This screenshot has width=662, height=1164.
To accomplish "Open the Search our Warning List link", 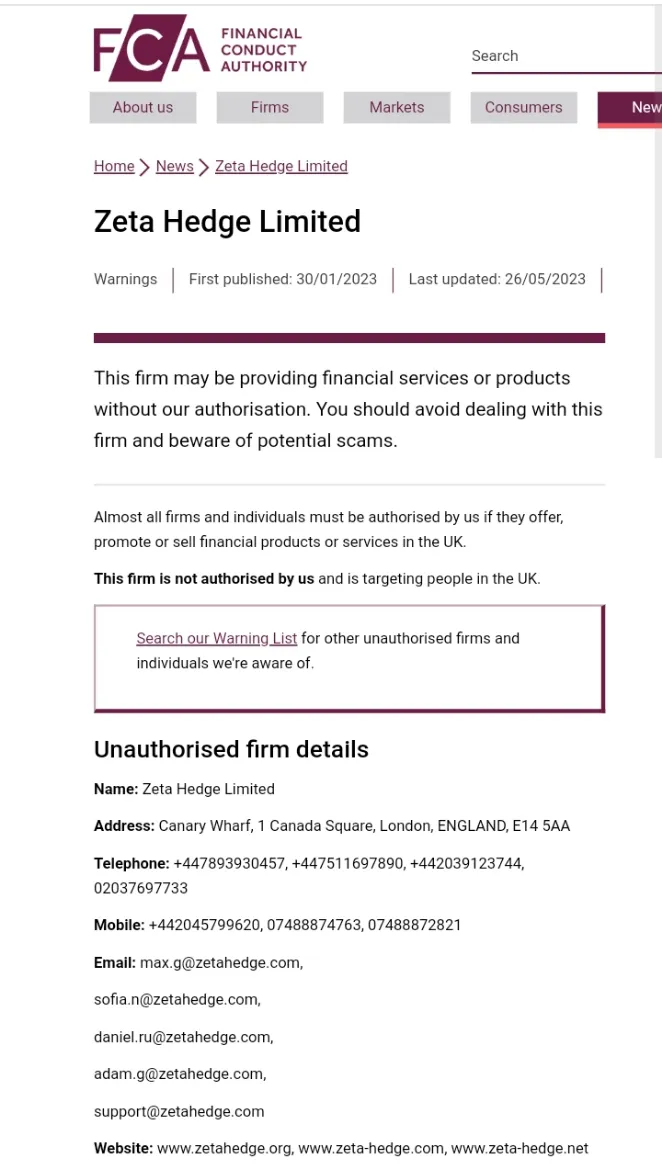I will click(217, 638).
